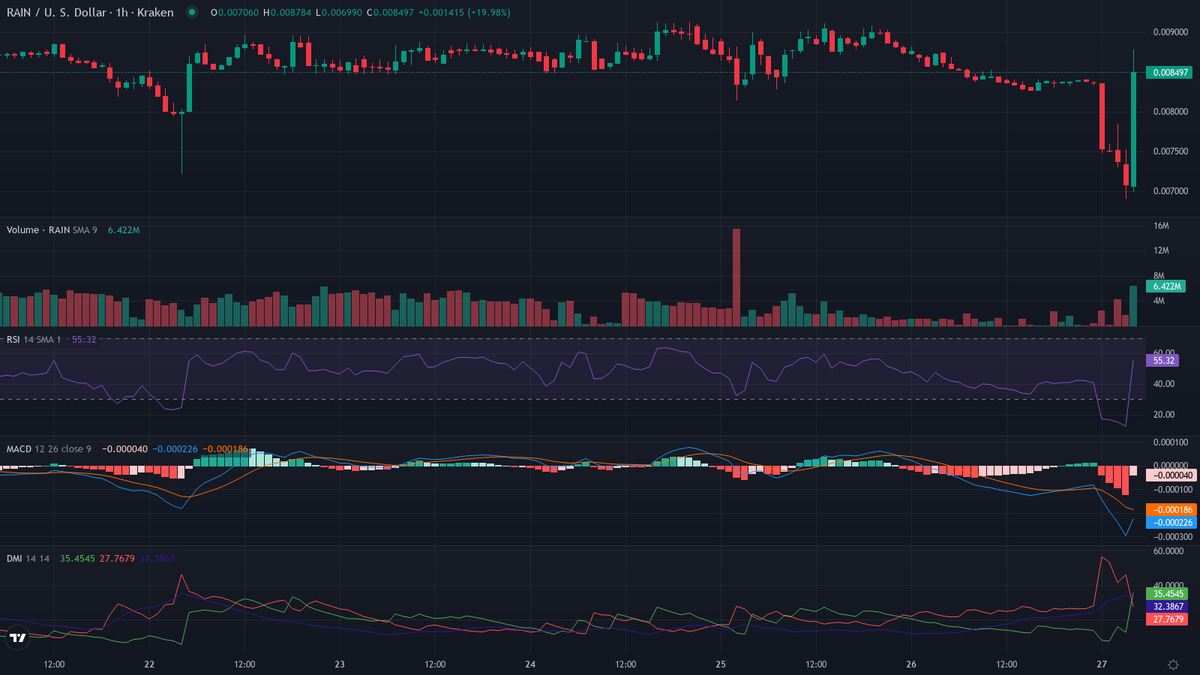Screen dimensions: 1200x675
Task: Click the 27 date on the time axis
Action: pos(1101,664)
